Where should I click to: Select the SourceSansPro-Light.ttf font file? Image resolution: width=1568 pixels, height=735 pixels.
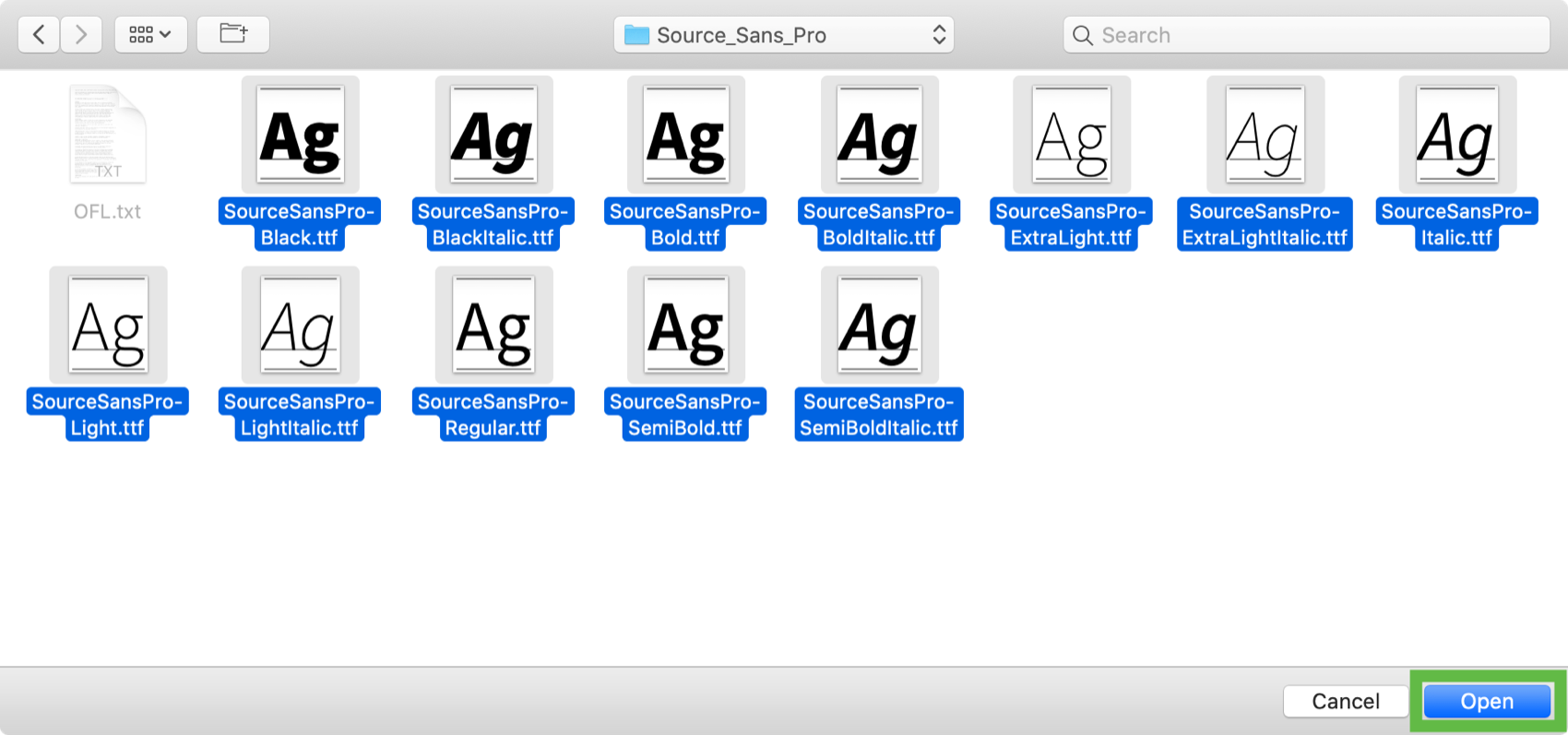coord(108,325)
